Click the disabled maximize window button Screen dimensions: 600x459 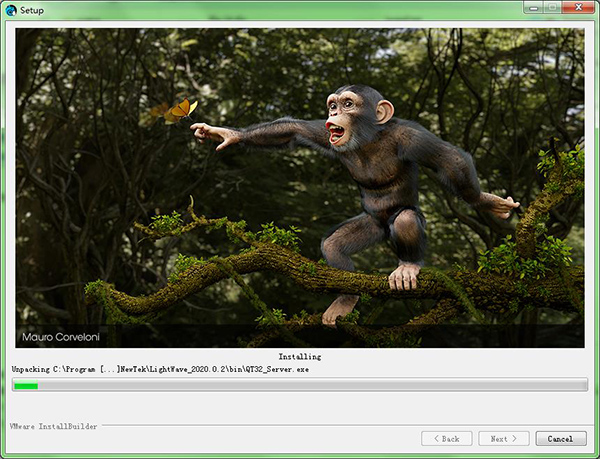(553, 7)
